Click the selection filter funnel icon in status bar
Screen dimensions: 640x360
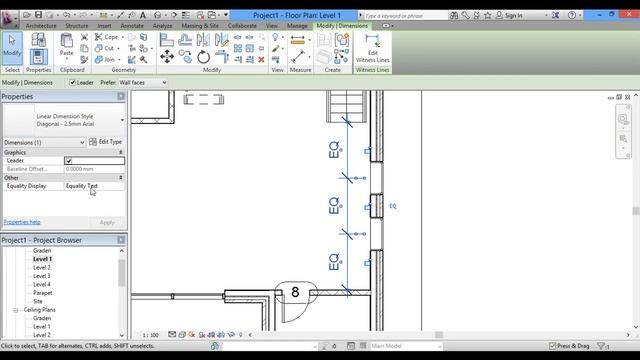(601, 346)
